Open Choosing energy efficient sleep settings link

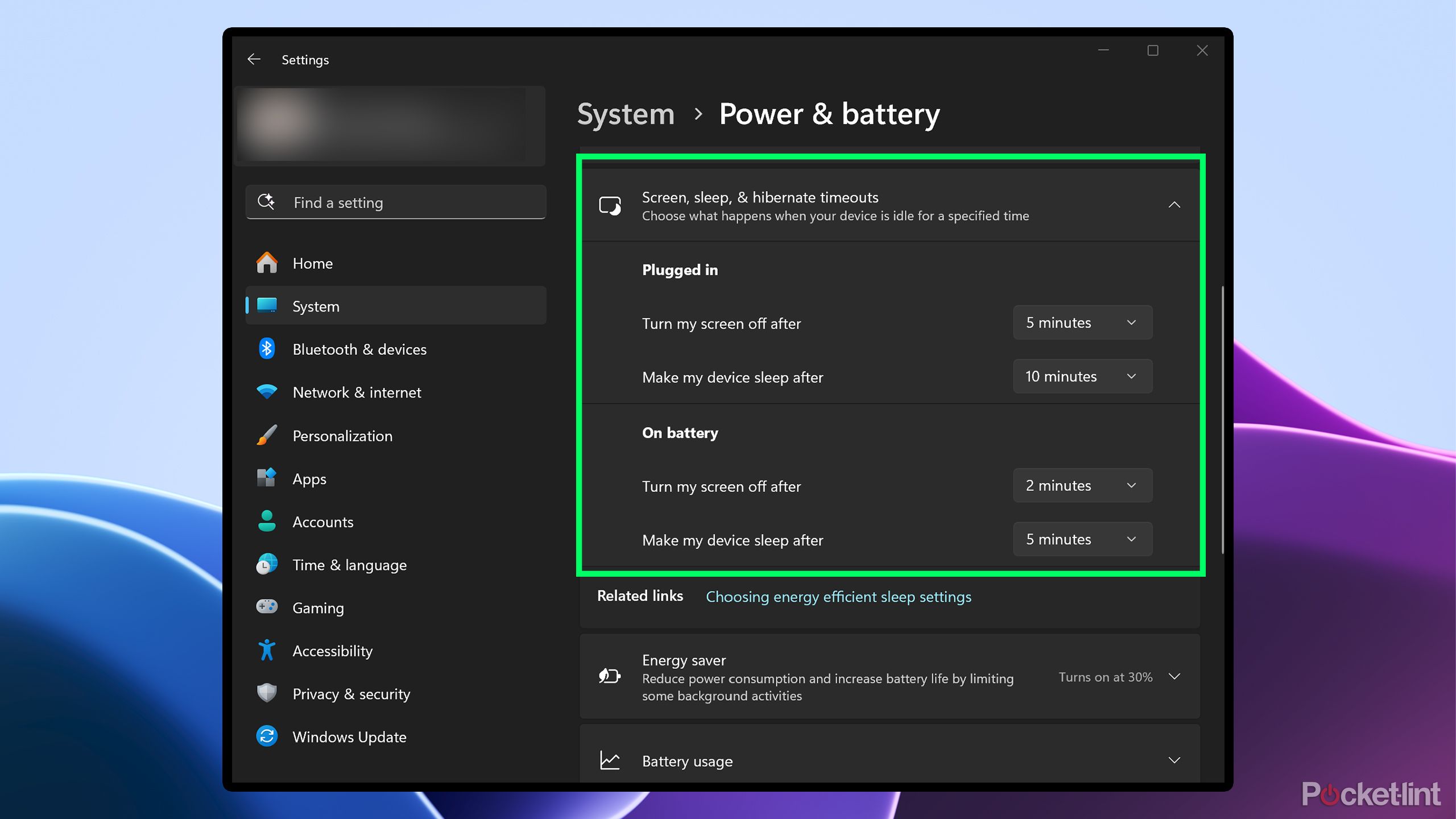click(x=838, y=597)
